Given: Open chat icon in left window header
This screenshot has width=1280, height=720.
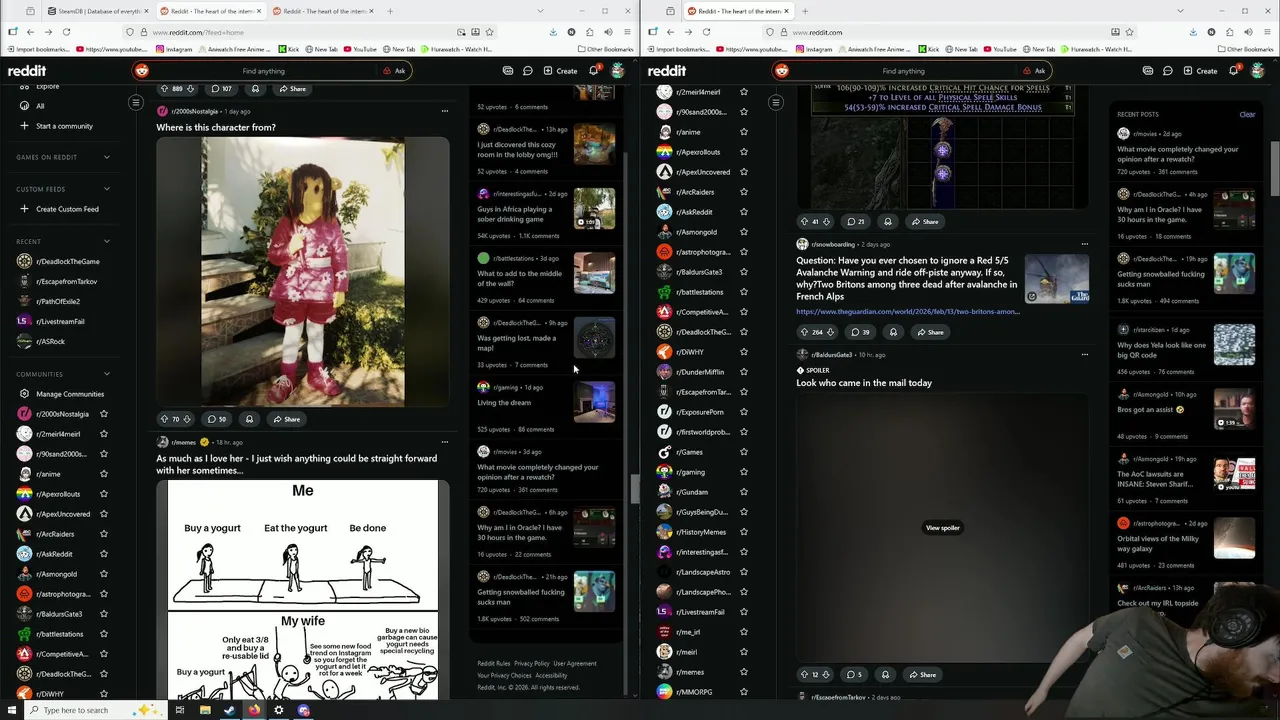Looking at the screenshot, I should click(x=528, y=71).
